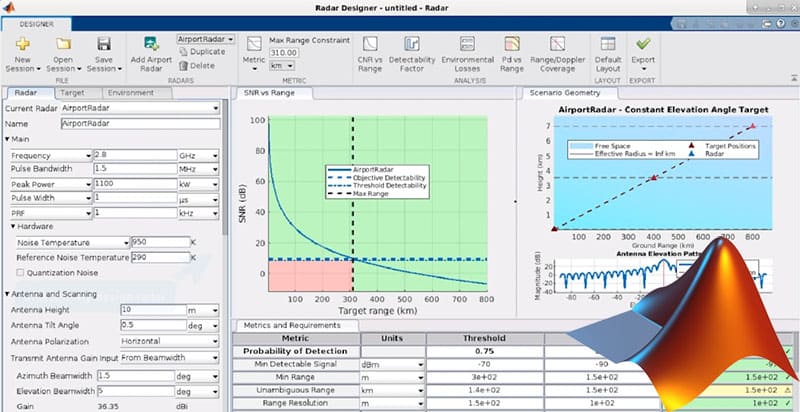Select the DESIGNER ribbon tab
Image resolution: width=800 pixels, height=412 pixels.
[x=36, y=24]
